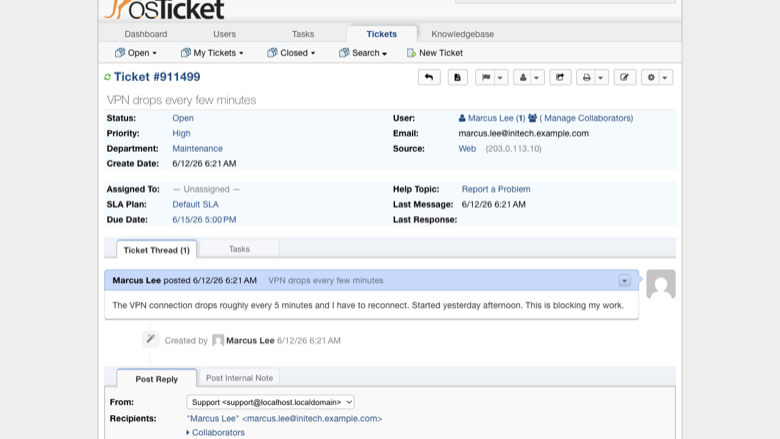Click the green refresh icon beside ticket number
The image size is (780, 439).
click(107, 77)
